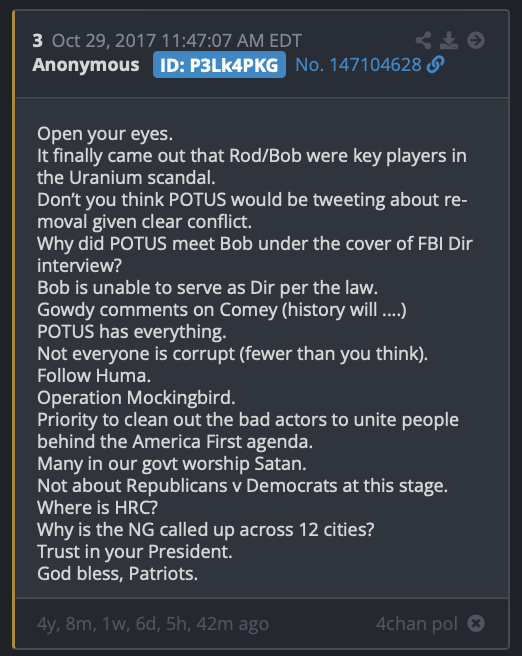Click the Oct 29, 2017 timestamp
522x656 pixels.
point(177,41)
